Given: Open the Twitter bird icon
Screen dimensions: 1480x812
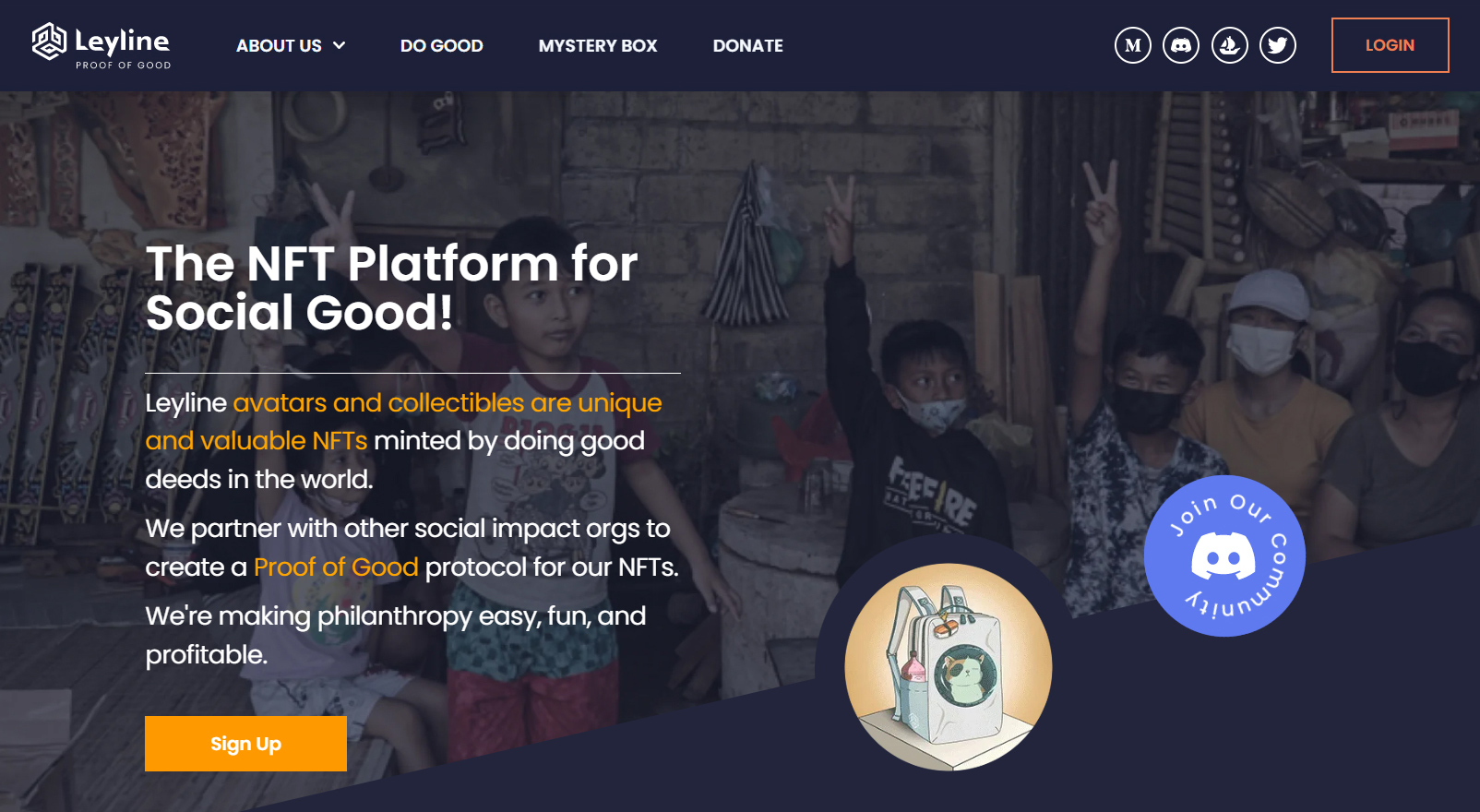Looking at the screenshot, I should 1277,45.
